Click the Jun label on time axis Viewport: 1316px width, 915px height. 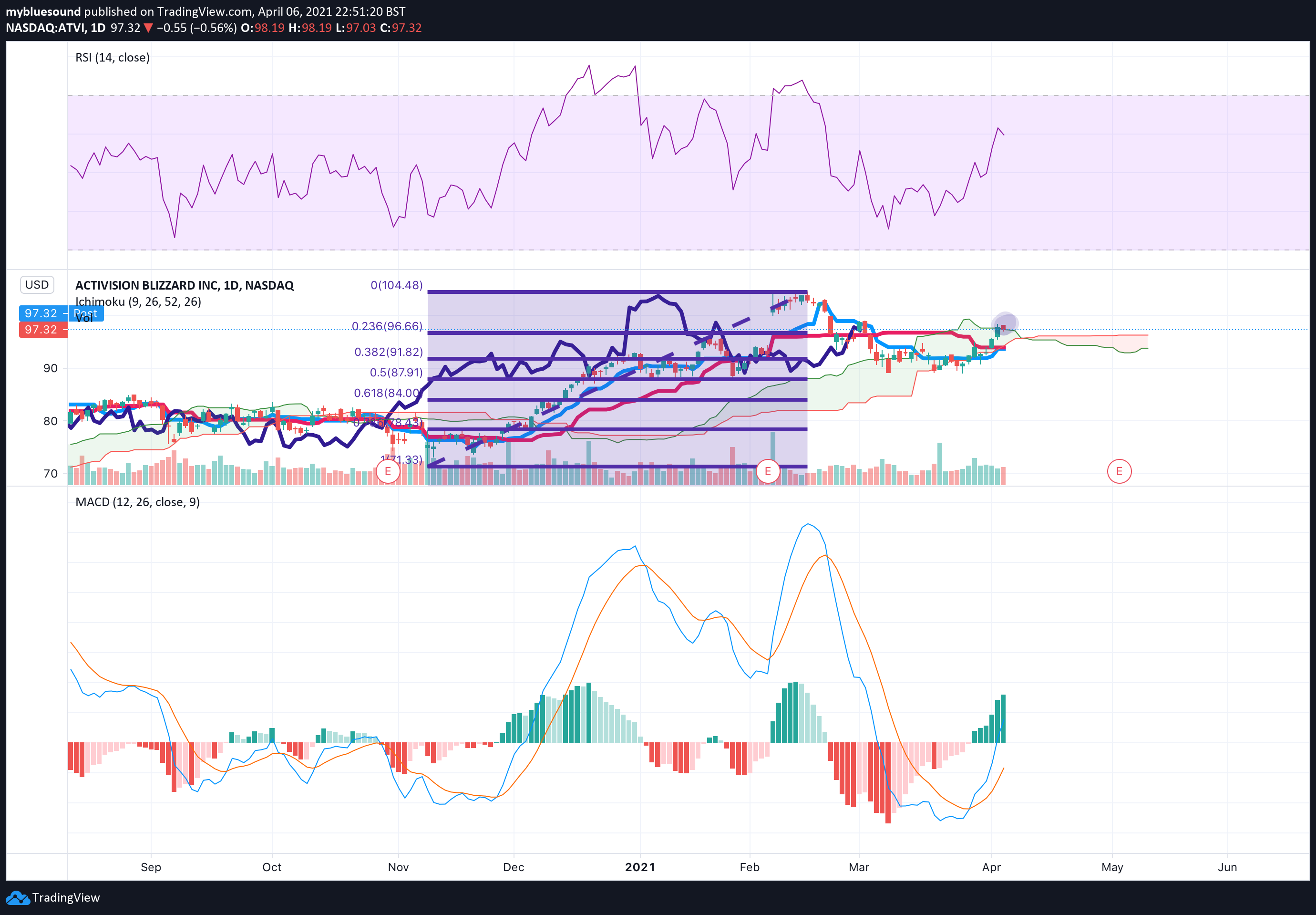click(1227, 867)
